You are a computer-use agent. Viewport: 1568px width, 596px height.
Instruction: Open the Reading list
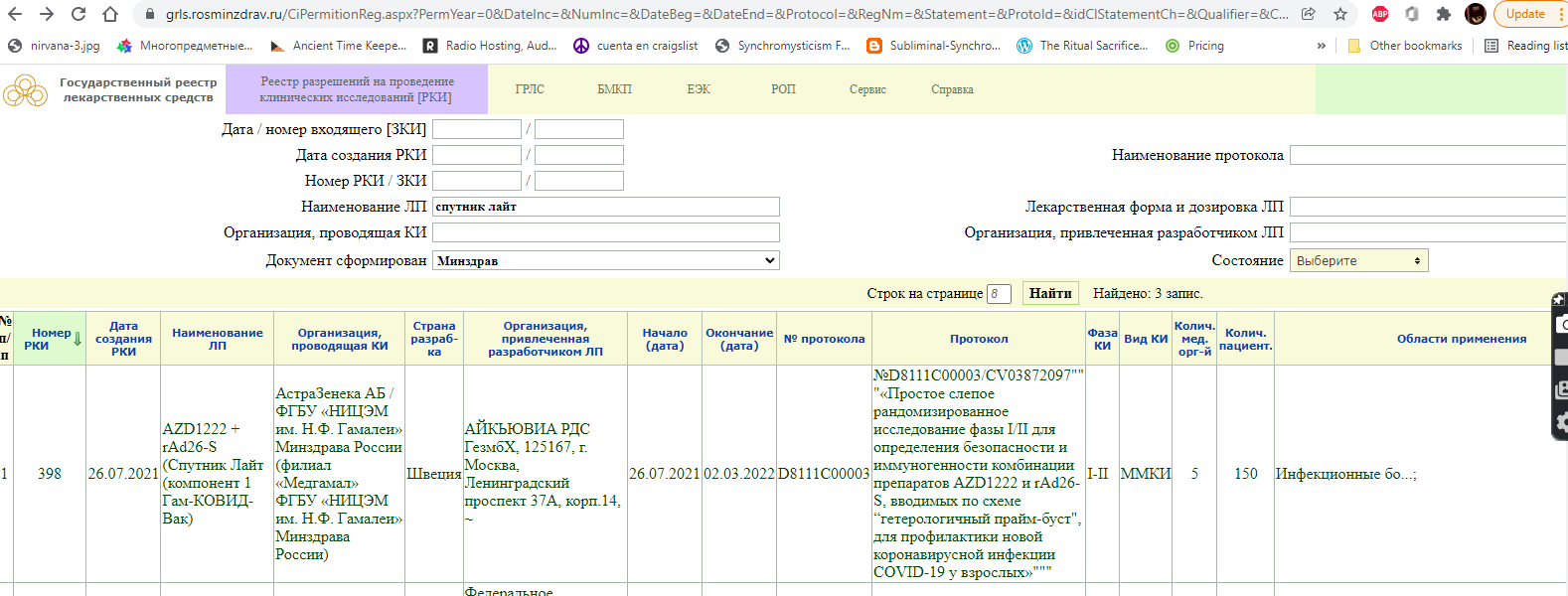tap(1525, 46)
